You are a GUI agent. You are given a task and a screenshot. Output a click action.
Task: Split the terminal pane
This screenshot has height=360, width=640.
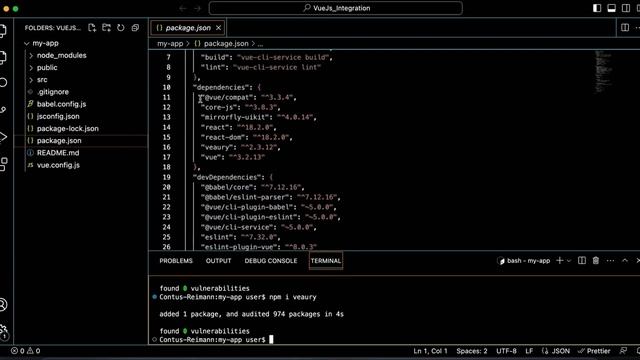click(582, 260)
